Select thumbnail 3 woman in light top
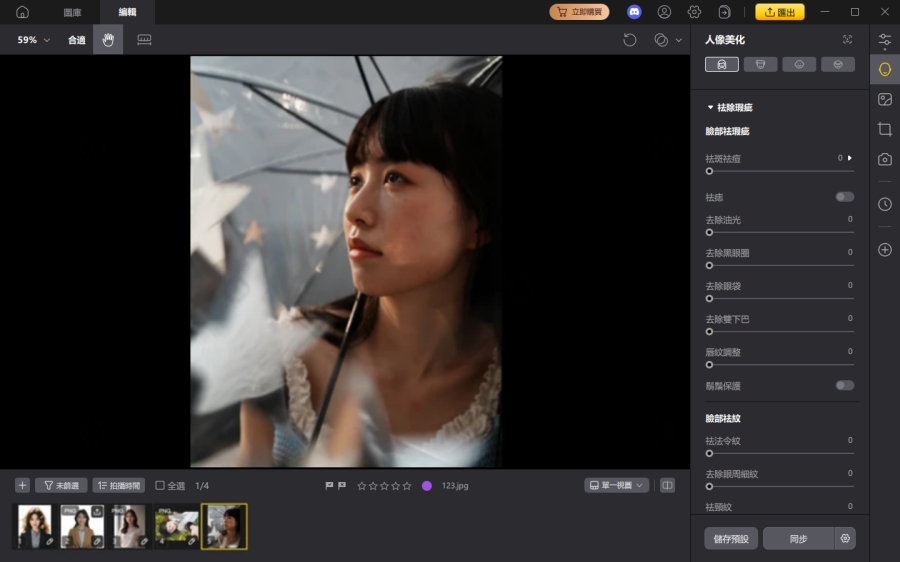 click(x=129, y=526)
